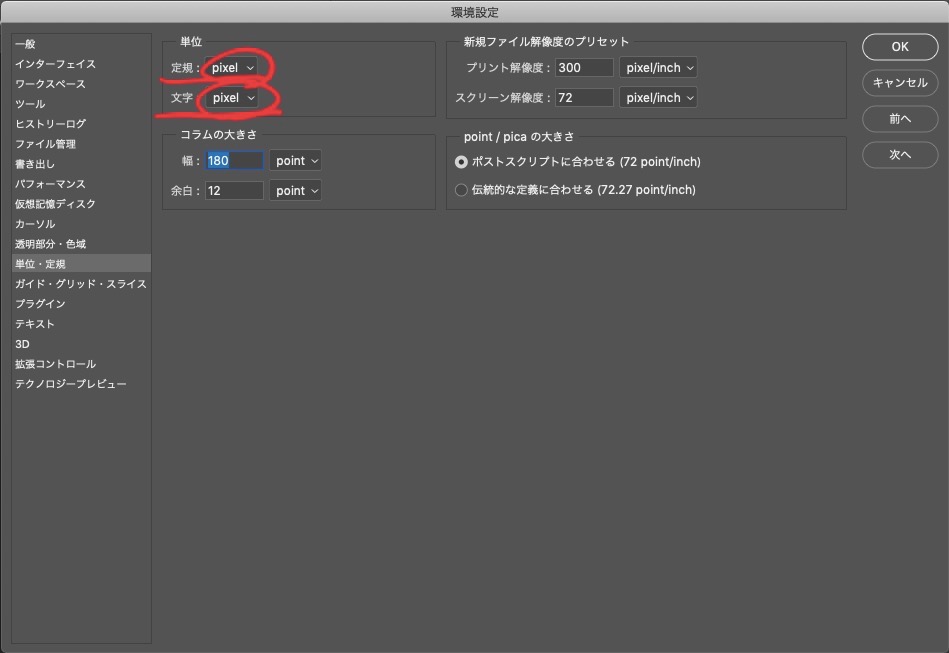Switch to the 一般 preferences section

click(x=25, y=43)
